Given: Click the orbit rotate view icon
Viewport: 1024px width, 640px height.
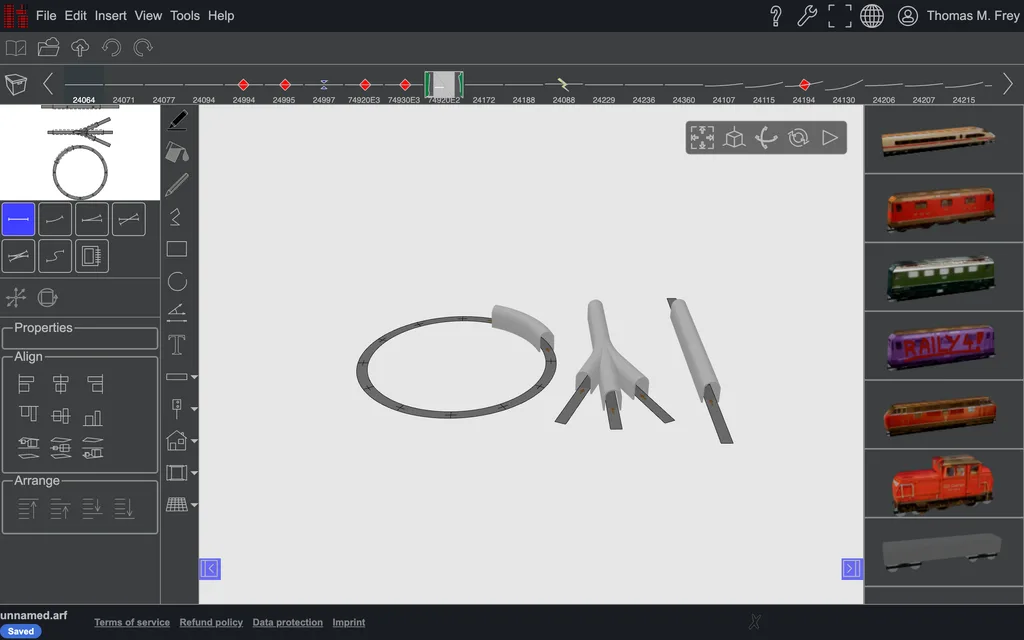Looking at the screenshot, I should click(x=766, y=138).
